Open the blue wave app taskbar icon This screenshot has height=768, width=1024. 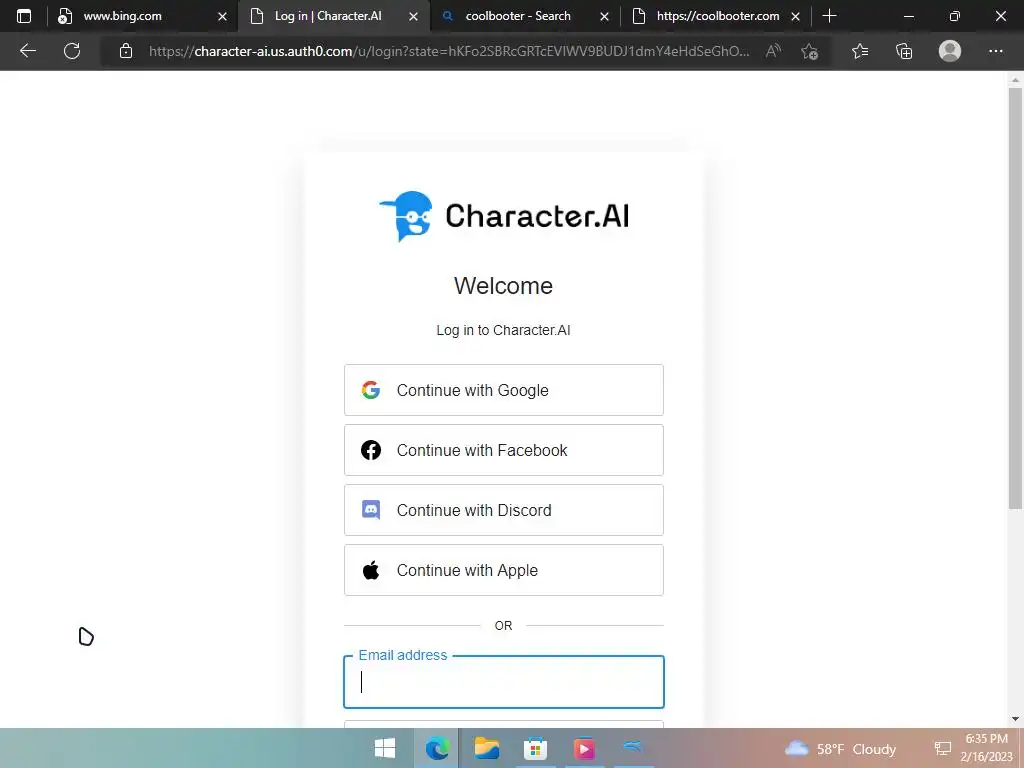pyautogui.click(x=633, y=746)
